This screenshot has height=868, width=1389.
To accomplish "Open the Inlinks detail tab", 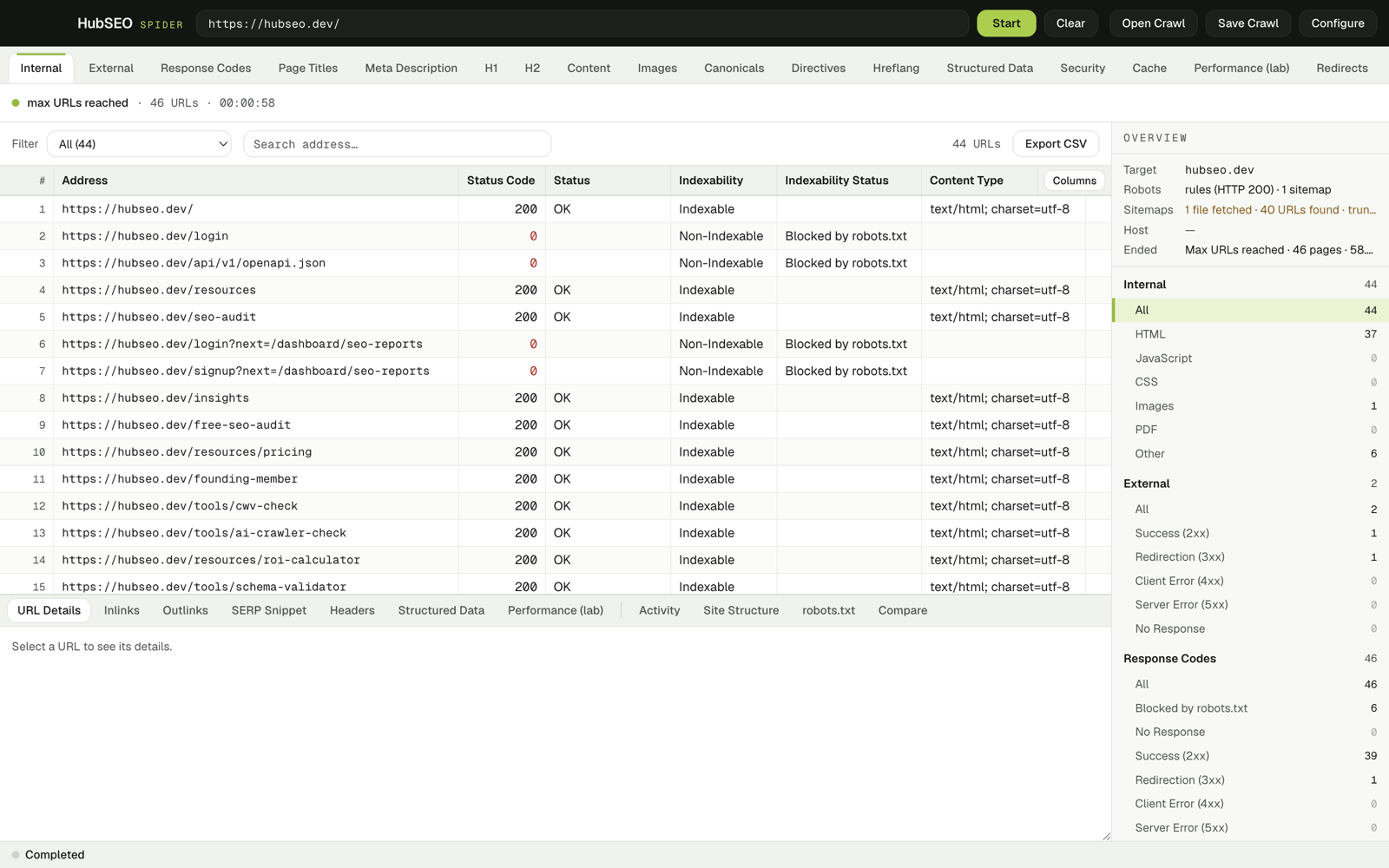I will click(x=122, y=611).
